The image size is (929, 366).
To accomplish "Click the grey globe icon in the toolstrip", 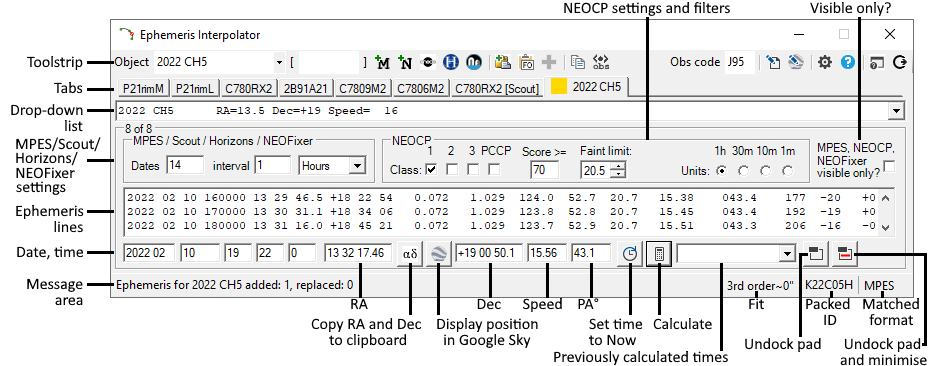I will point(796,62).
